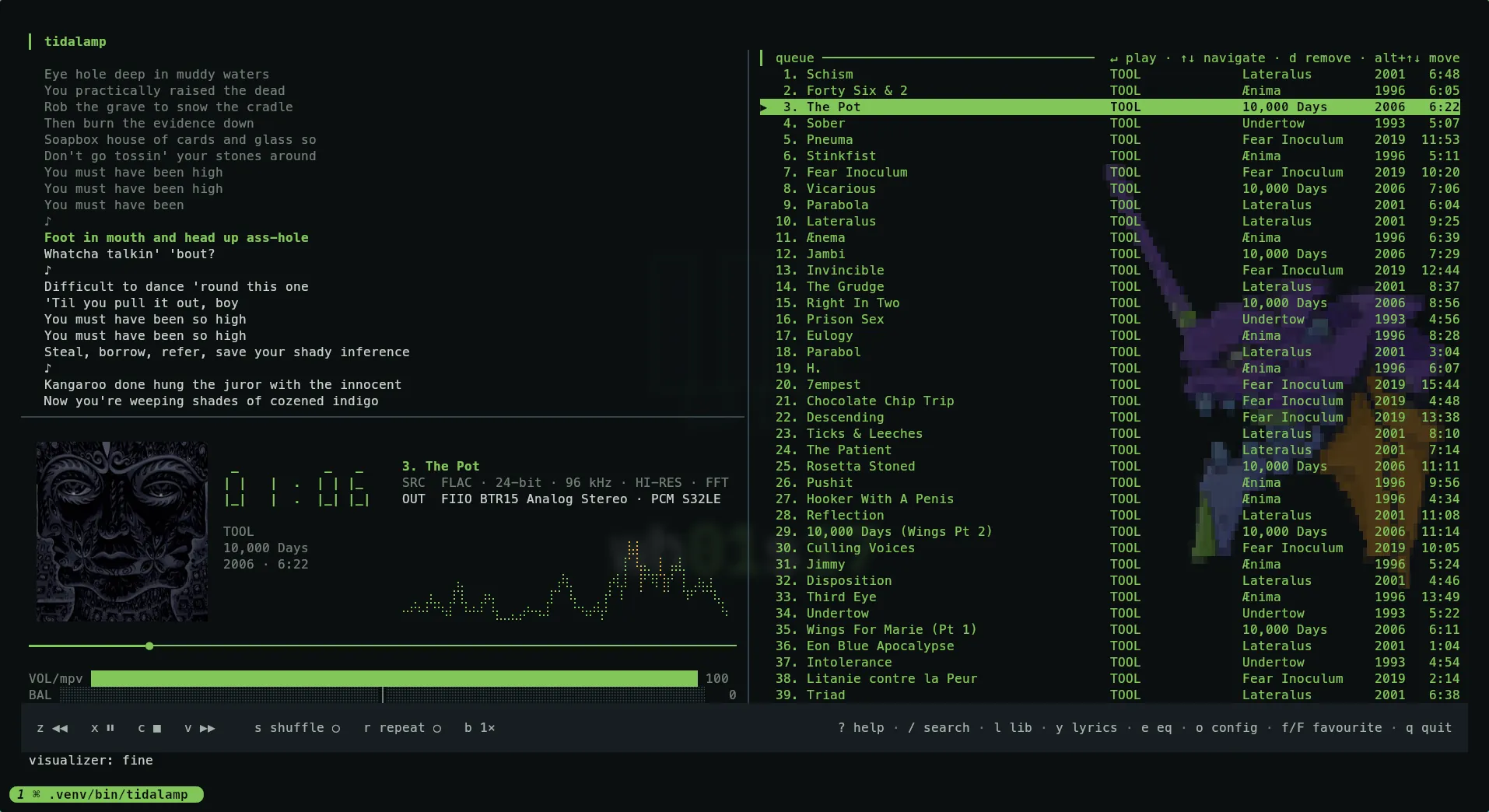1489x812 pixels.
Task: Select Reflection in the queue
Action: tap(1110, 516)
